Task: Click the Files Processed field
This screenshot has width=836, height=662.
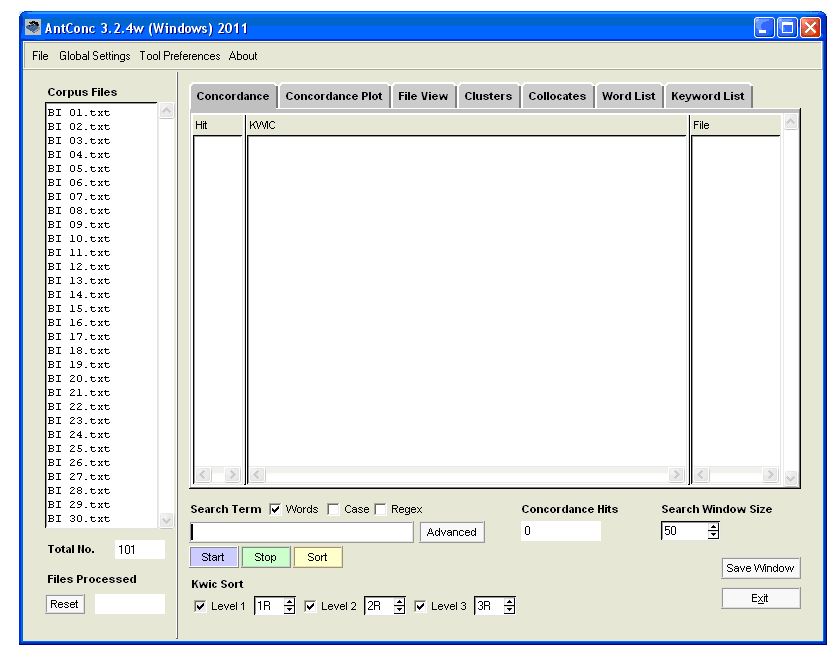Action: coord(130,604)
